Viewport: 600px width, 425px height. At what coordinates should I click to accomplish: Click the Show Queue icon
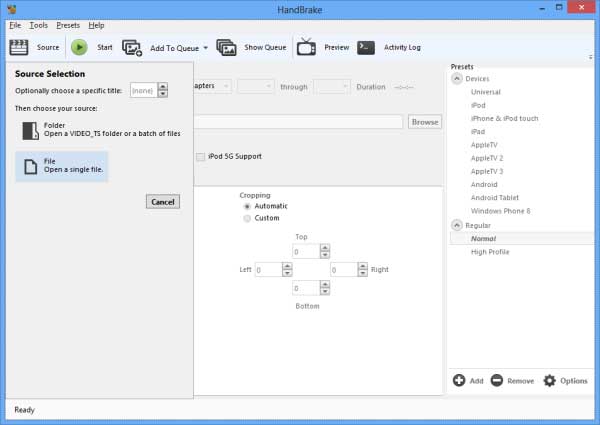[x=226, y=48]
